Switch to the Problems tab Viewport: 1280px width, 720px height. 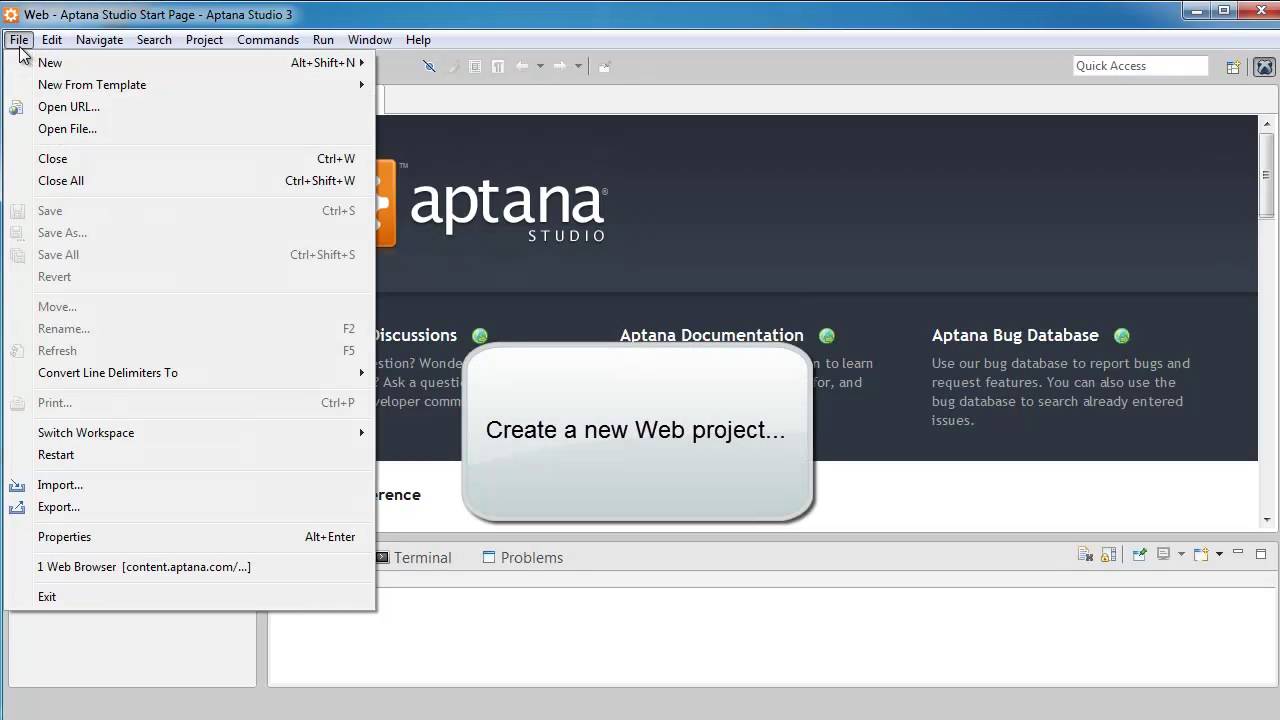(523, 558)
